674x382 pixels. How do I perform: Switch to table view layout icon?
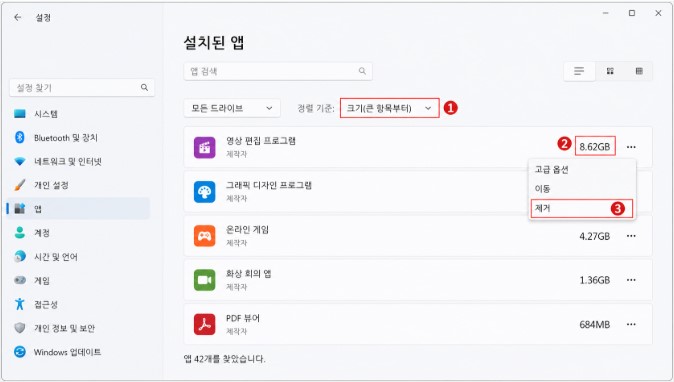pos(639,71)
